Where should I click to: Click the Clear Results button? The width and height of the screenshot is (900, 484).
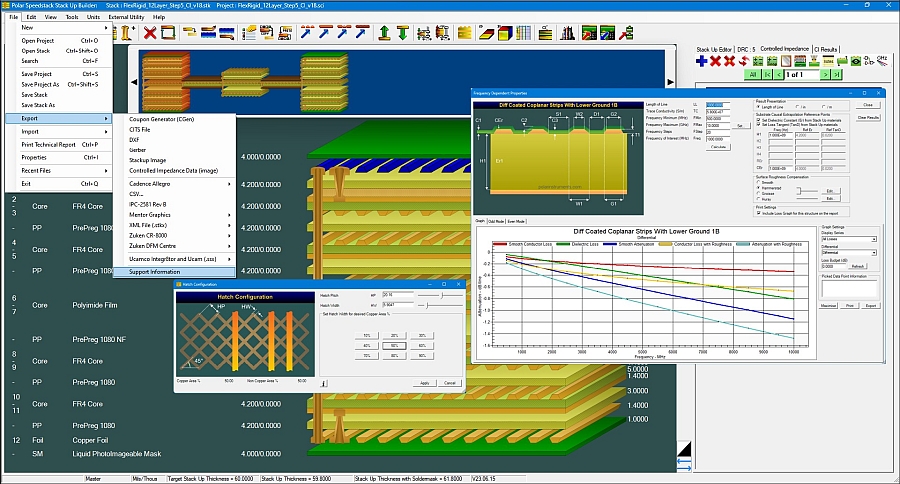point(868,118)
